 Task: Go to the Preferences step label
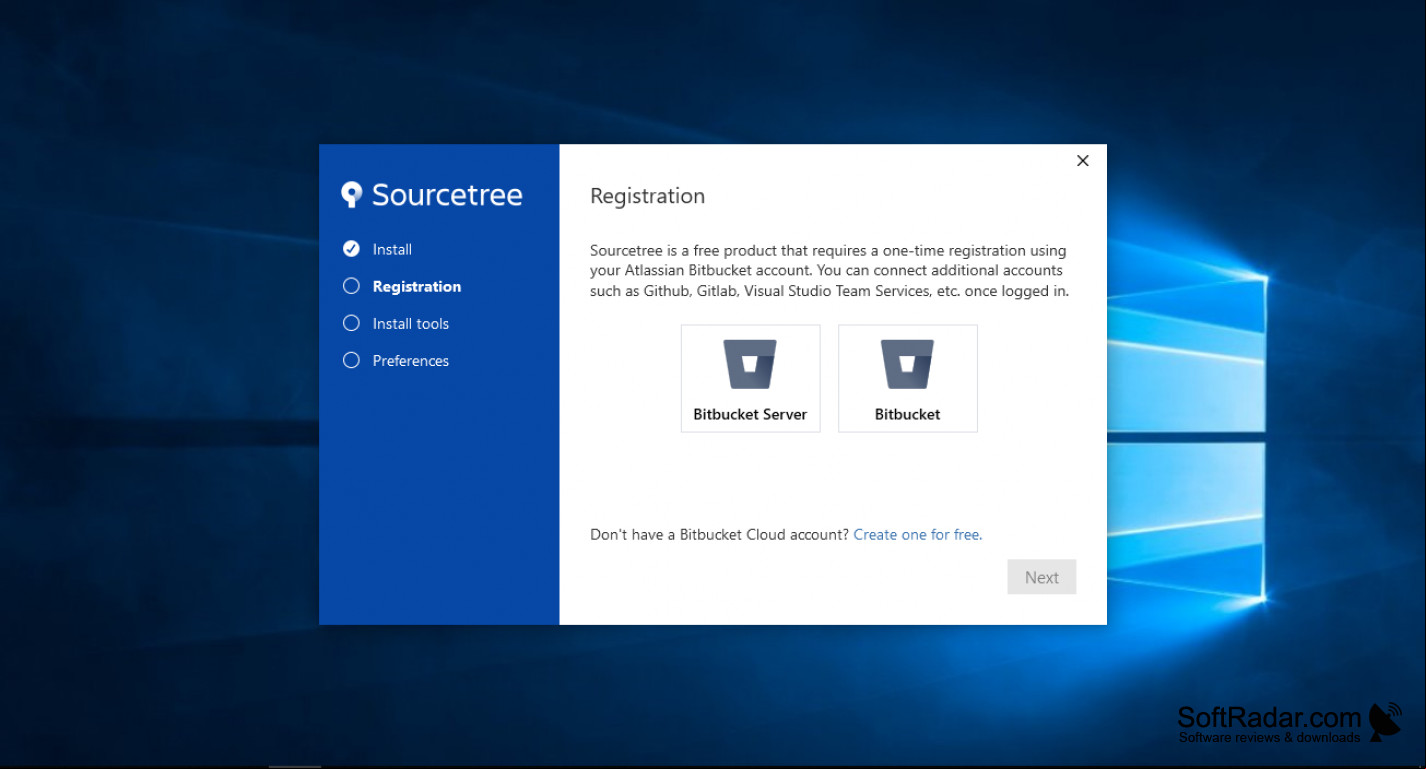411,361
